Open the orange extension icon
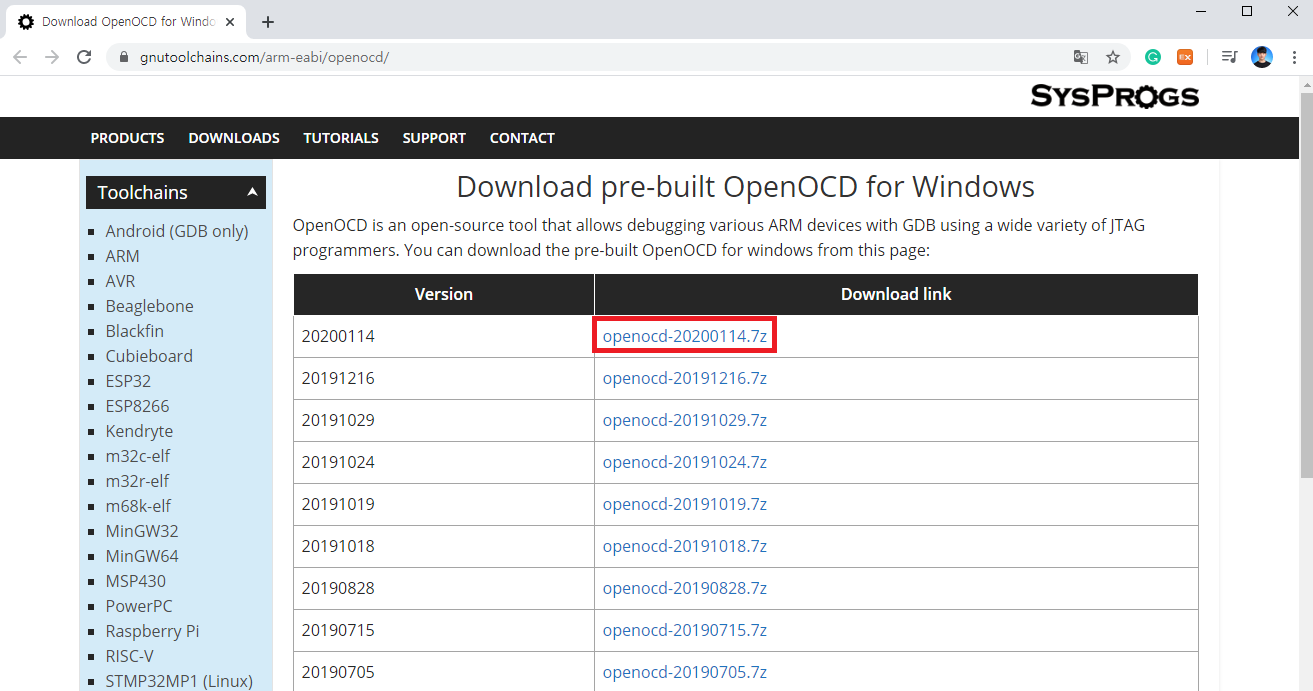 (x=1185, y=57)
